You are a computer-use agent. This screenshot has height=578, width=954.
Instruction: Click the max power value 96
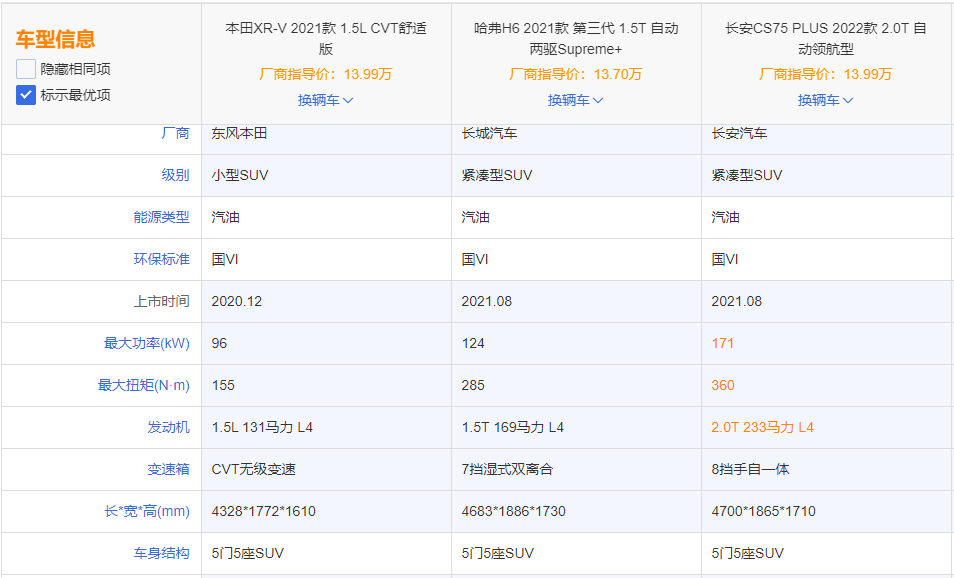pyautogui.click(x=219, y=343)
